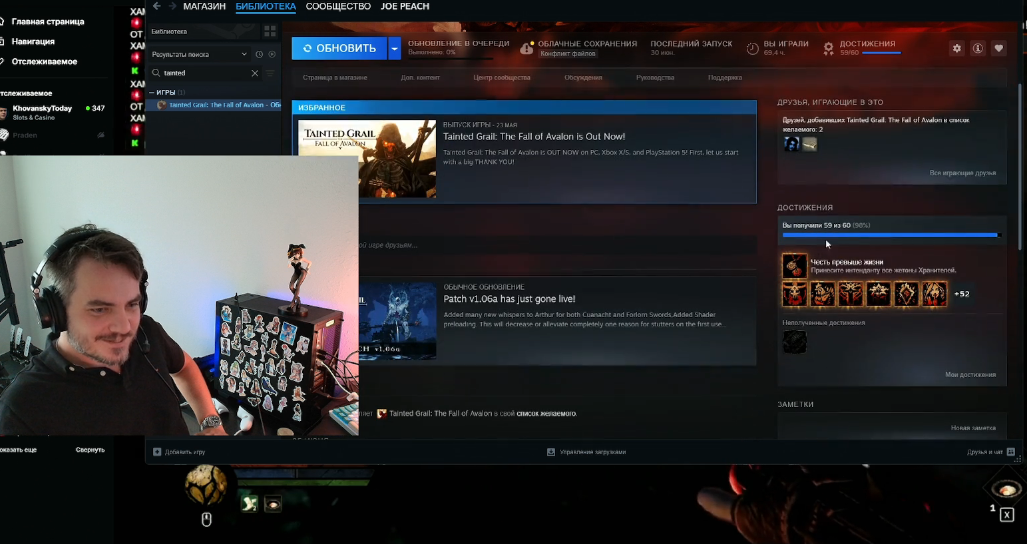Open 'Доп. контент' tab
The image size is (1027, 544).
coord(420,77)
